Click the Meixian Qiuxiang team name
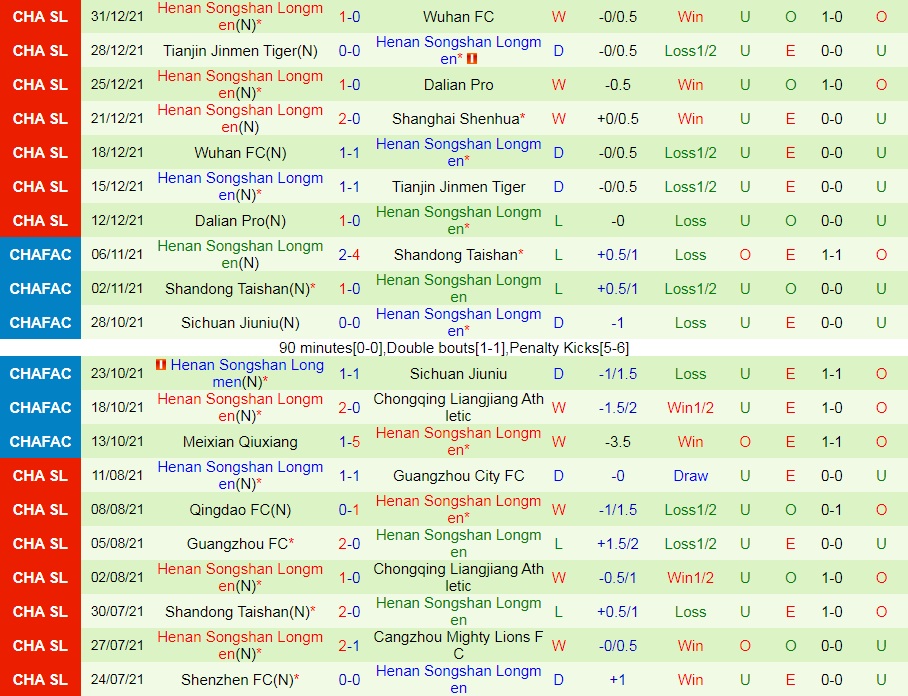 pyautogui.click(x=240, y=442)
